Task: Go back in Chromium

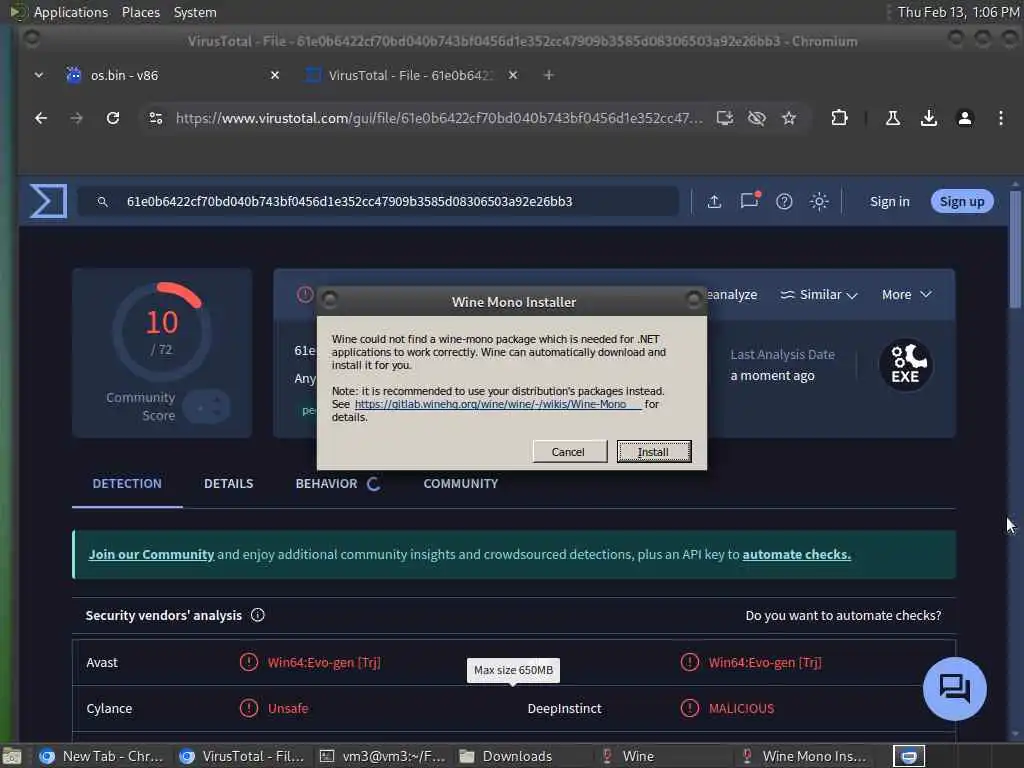Action: [41, 118]
